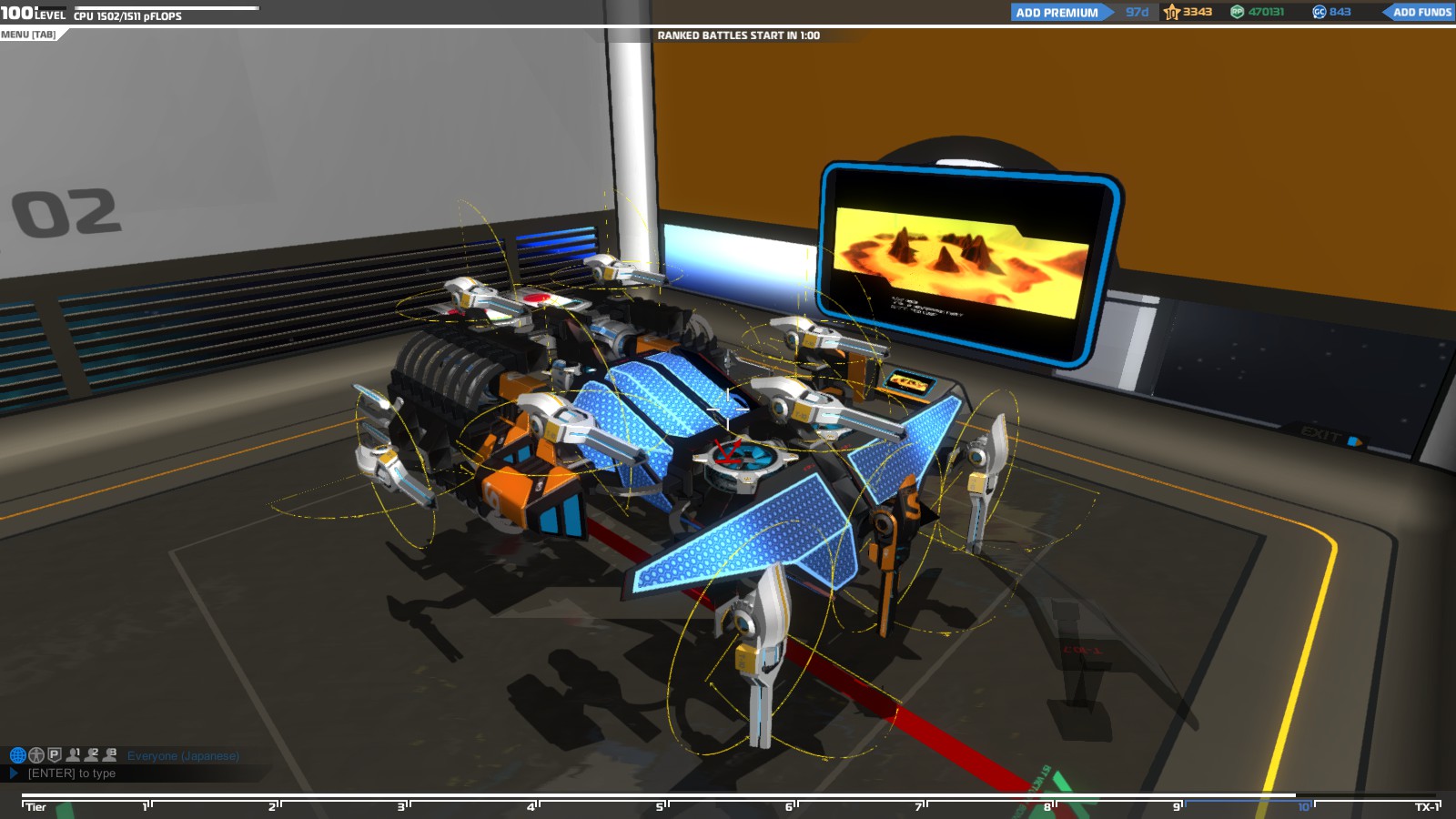Select the globe public chat channel icon

point(17,755)
